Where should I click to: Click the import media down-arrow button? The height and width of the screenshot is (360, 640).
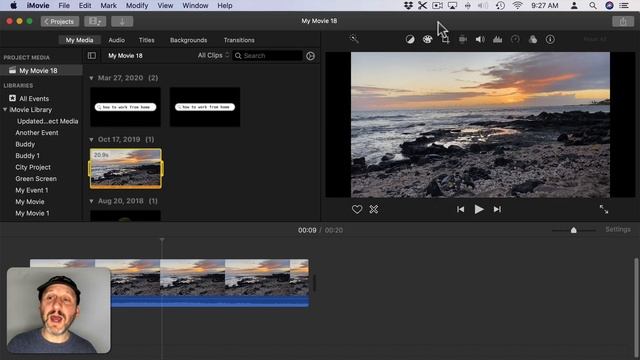pyautogui.click(x=122, y=21)
